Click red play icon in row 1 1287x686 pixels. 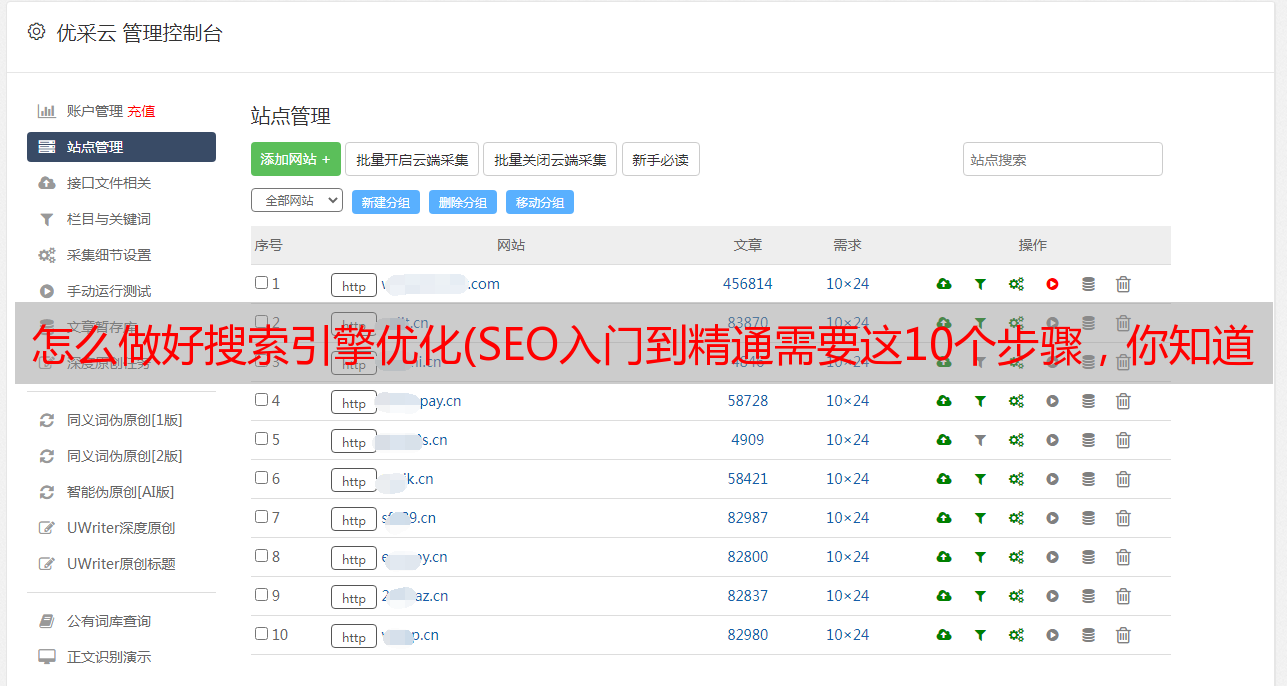[x=1052, y=284]
